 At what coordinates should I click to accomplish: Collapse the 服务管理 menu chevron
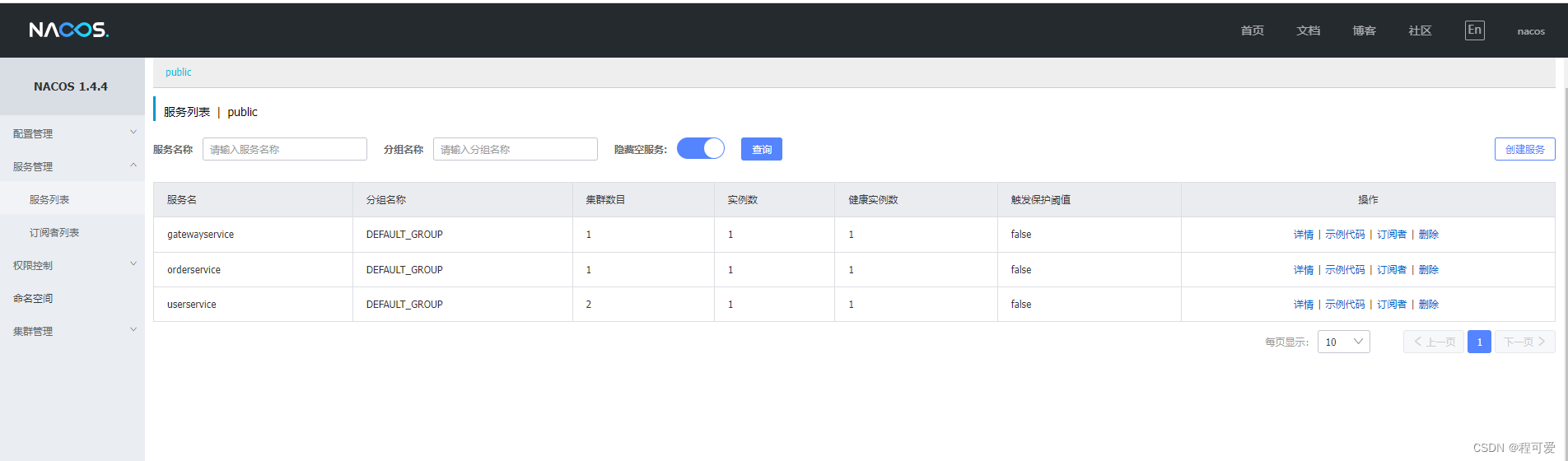(x=133, y=165)
